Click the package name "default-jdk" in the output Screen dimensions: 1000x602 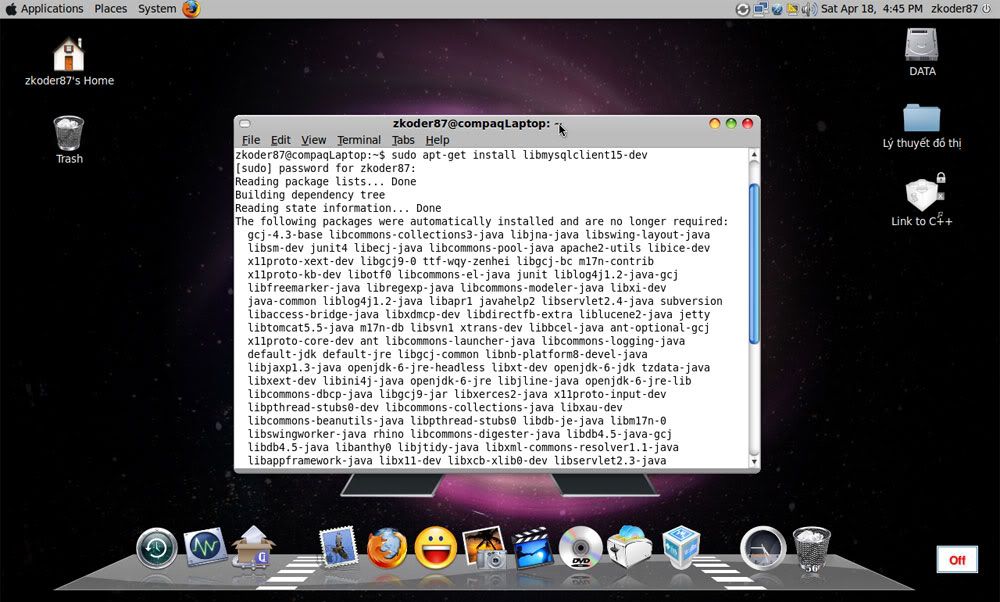[282, 355]
